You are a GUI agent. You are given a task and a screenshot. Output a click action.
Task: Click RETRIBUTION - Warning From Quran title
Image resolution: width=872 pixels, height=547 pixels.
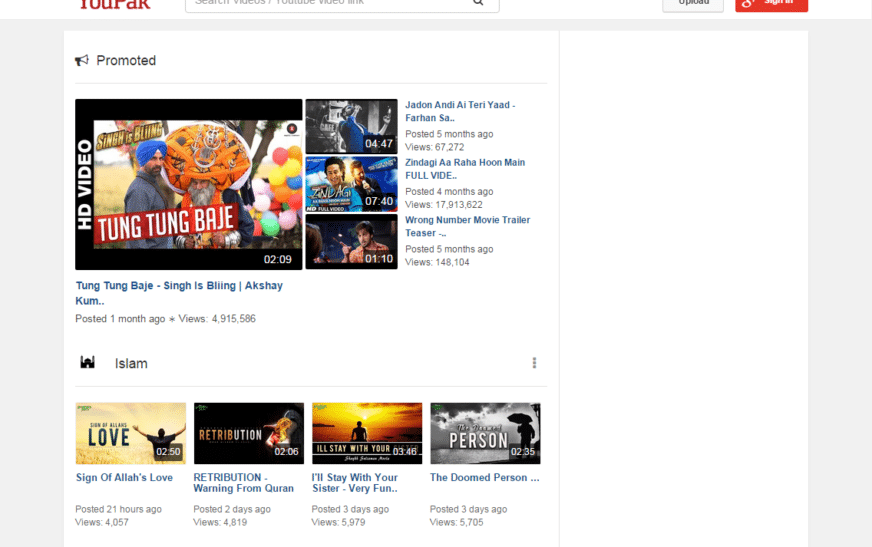[244, 483]
